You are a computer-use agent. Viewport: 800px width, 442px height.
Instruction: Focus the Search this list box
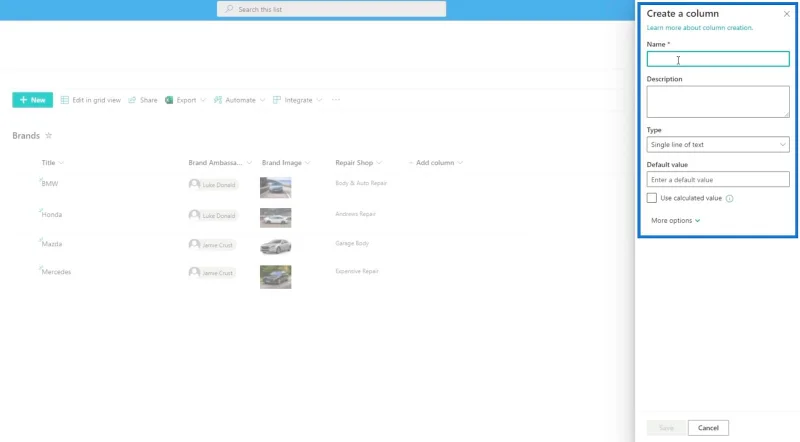[331, 9]
